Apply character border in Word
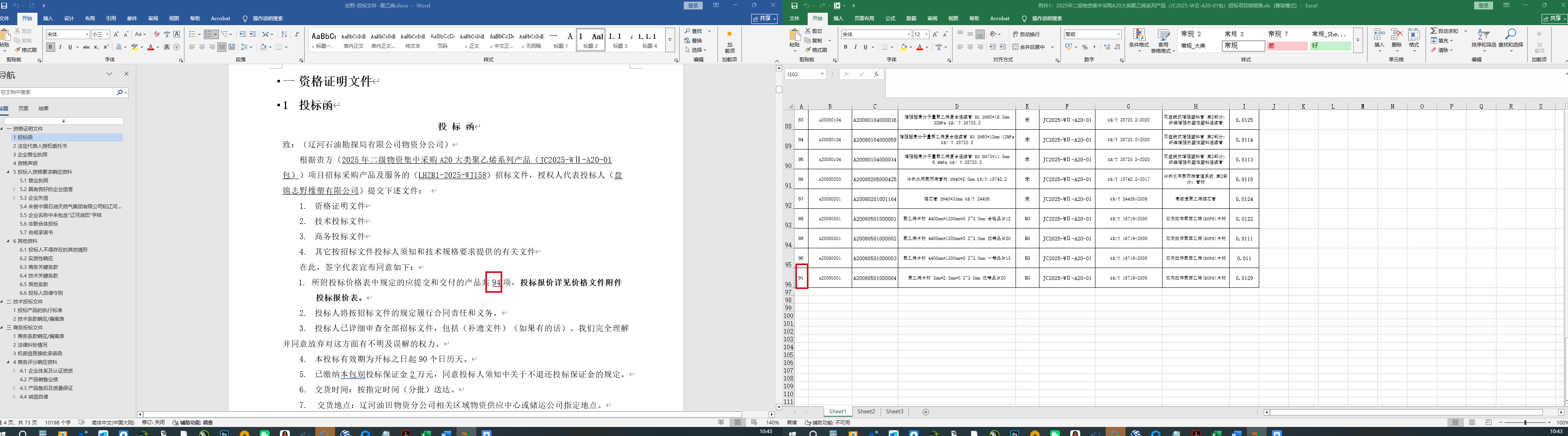The image size is (1568, 436). pyautogui.click(x=177, y=34)
